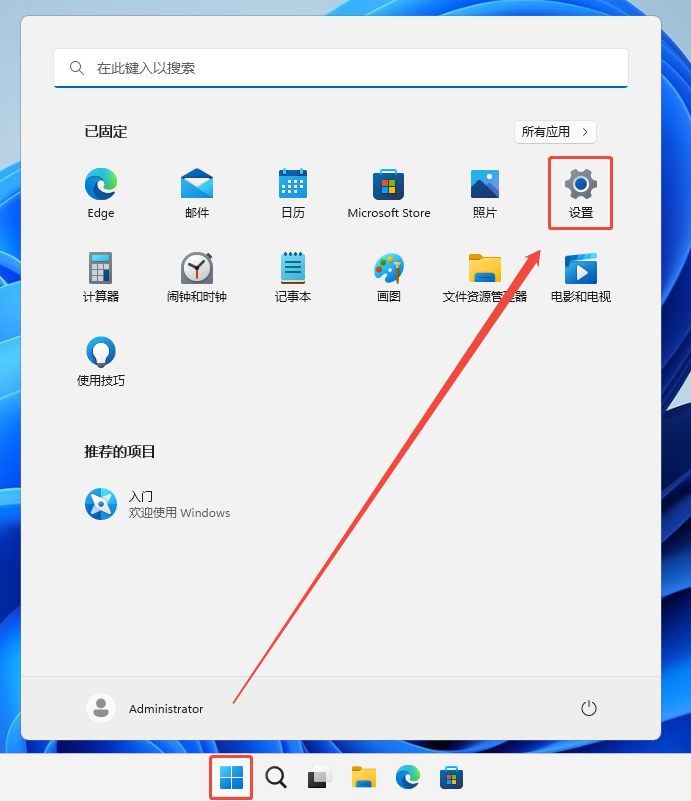
Task: Open recommended item 入门 欢迎使用 Windows
Action: (x=158, y=504)
